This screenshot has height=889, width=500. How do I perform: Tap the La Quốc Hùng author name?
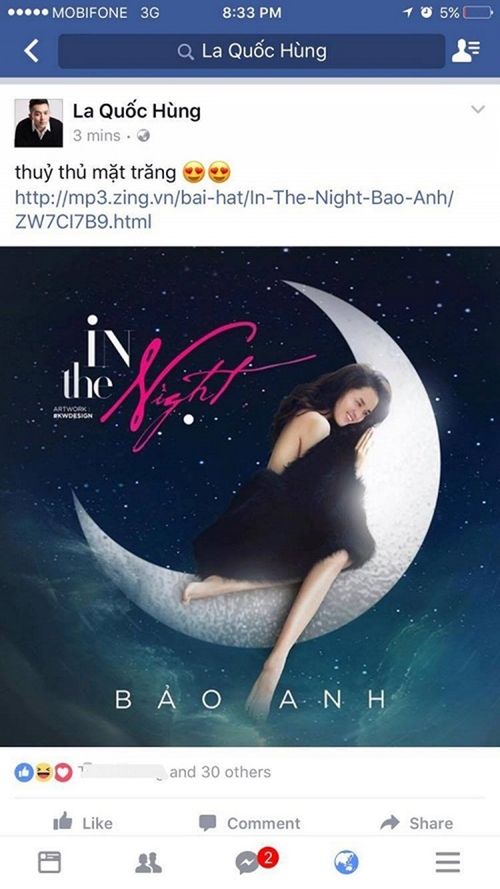(x=137, y=111)
